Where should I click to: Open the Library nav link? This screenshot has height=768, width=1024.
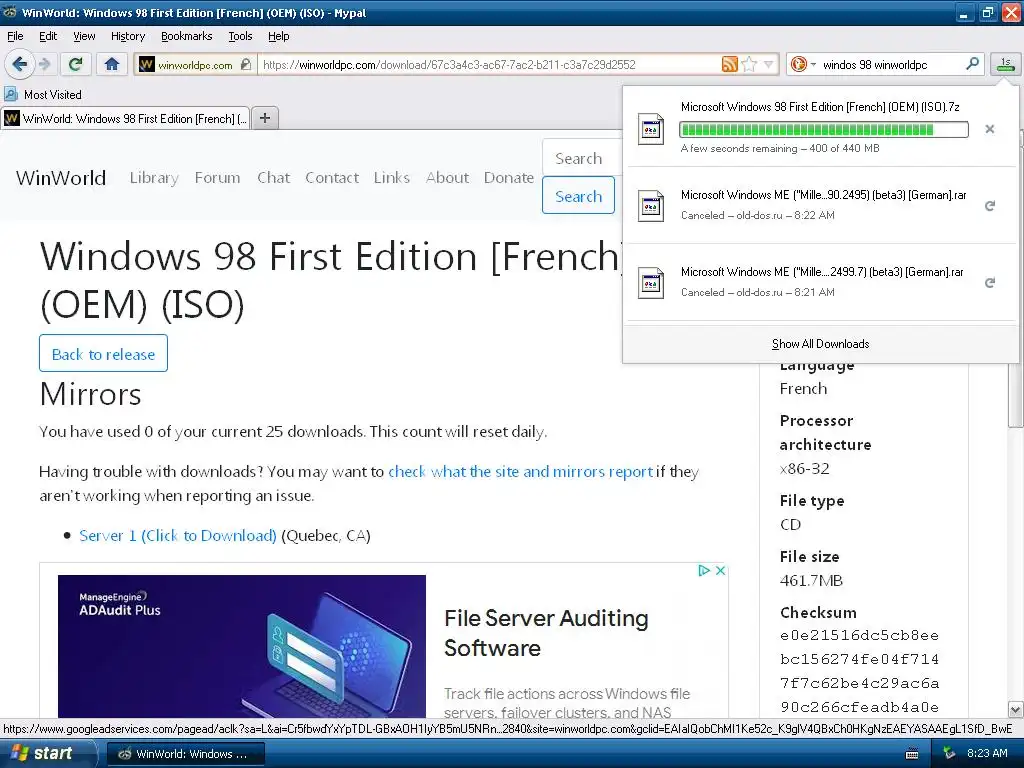click(x=153, y=178)
